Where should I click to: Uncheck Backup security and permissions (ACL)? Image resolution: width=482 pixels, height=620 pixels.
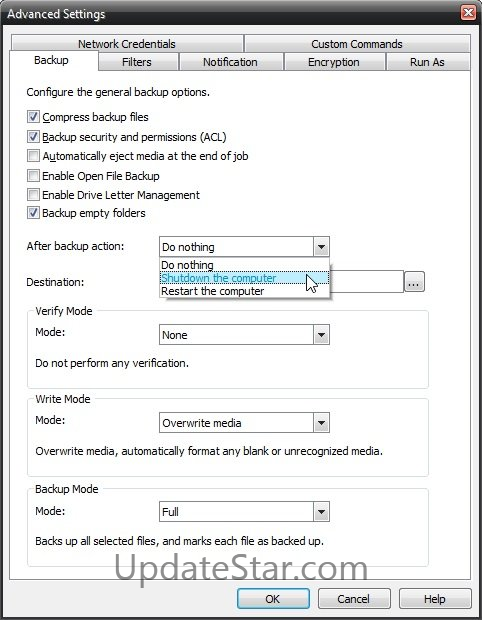33,136
